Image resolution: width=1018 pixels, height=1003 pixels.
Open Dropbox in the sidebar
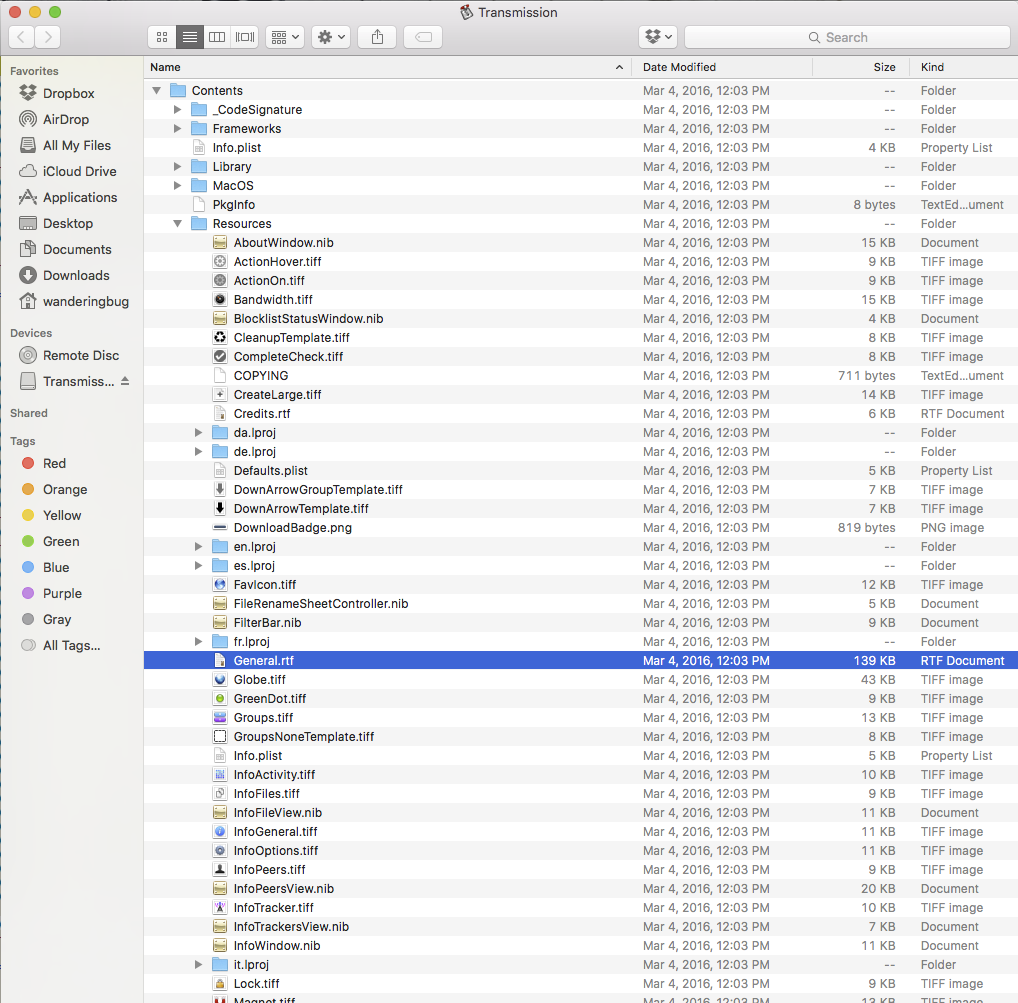(x=71, y=93)
